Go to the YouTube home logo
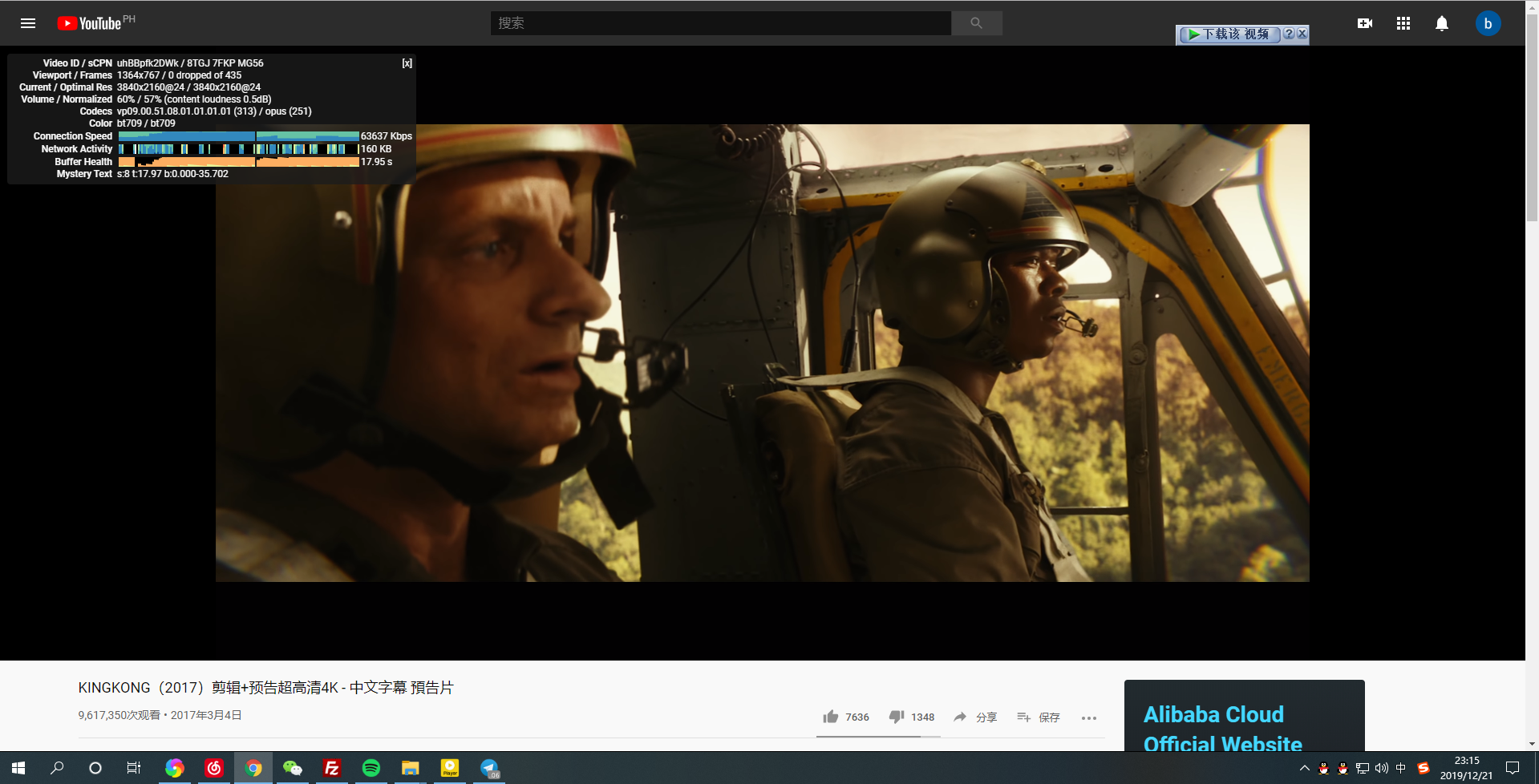The height and width of the screenshot is (784, 1539). (x=90, y=23)
